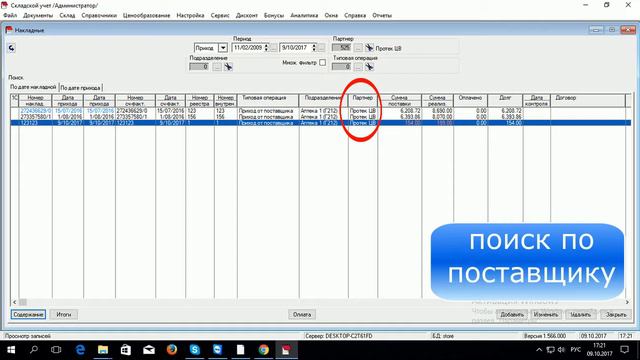Launch Google Chrome from the taskbar
The width and height of the screenshot is (640, 360).
264,350
